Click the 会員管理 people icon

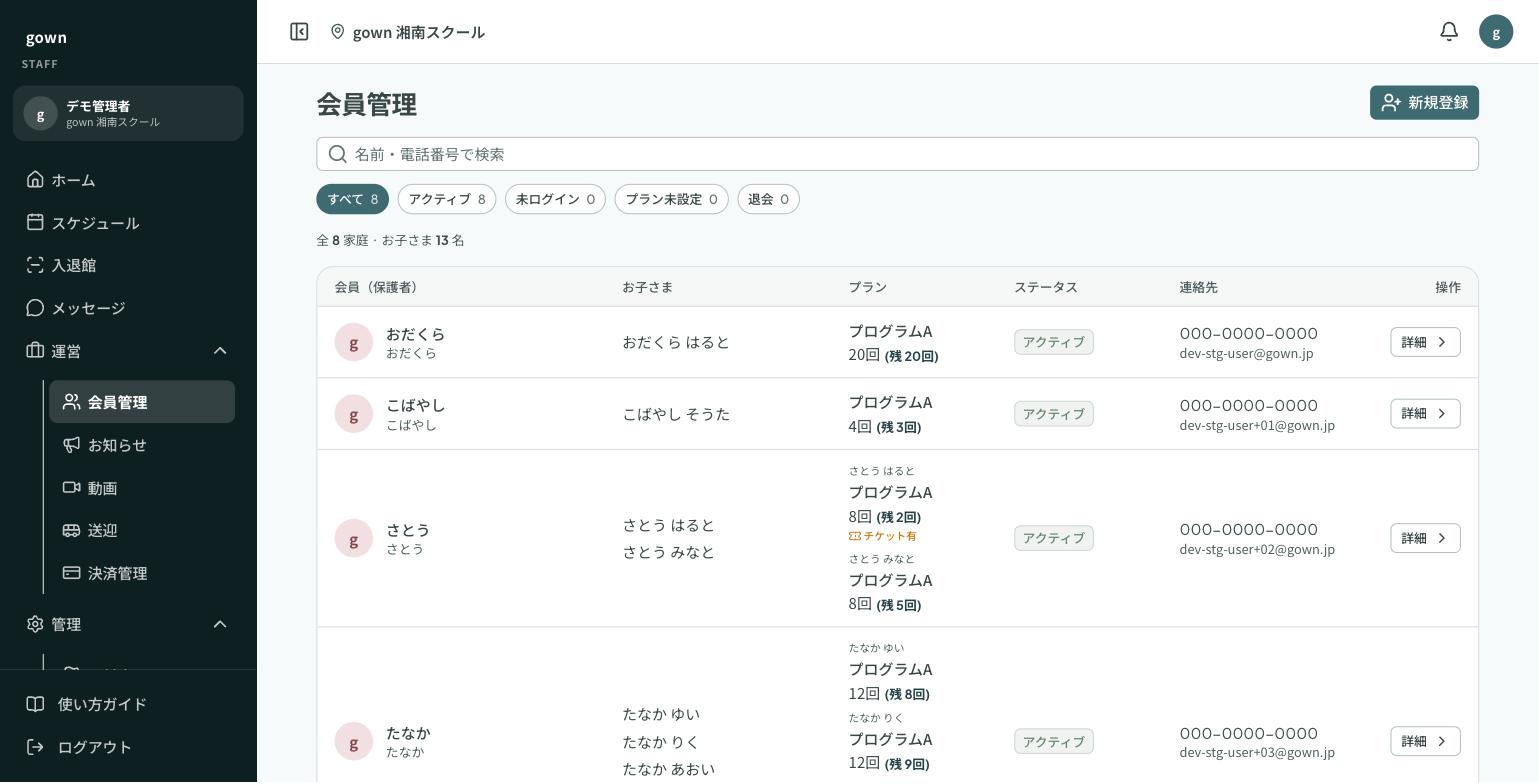[71, 402]
